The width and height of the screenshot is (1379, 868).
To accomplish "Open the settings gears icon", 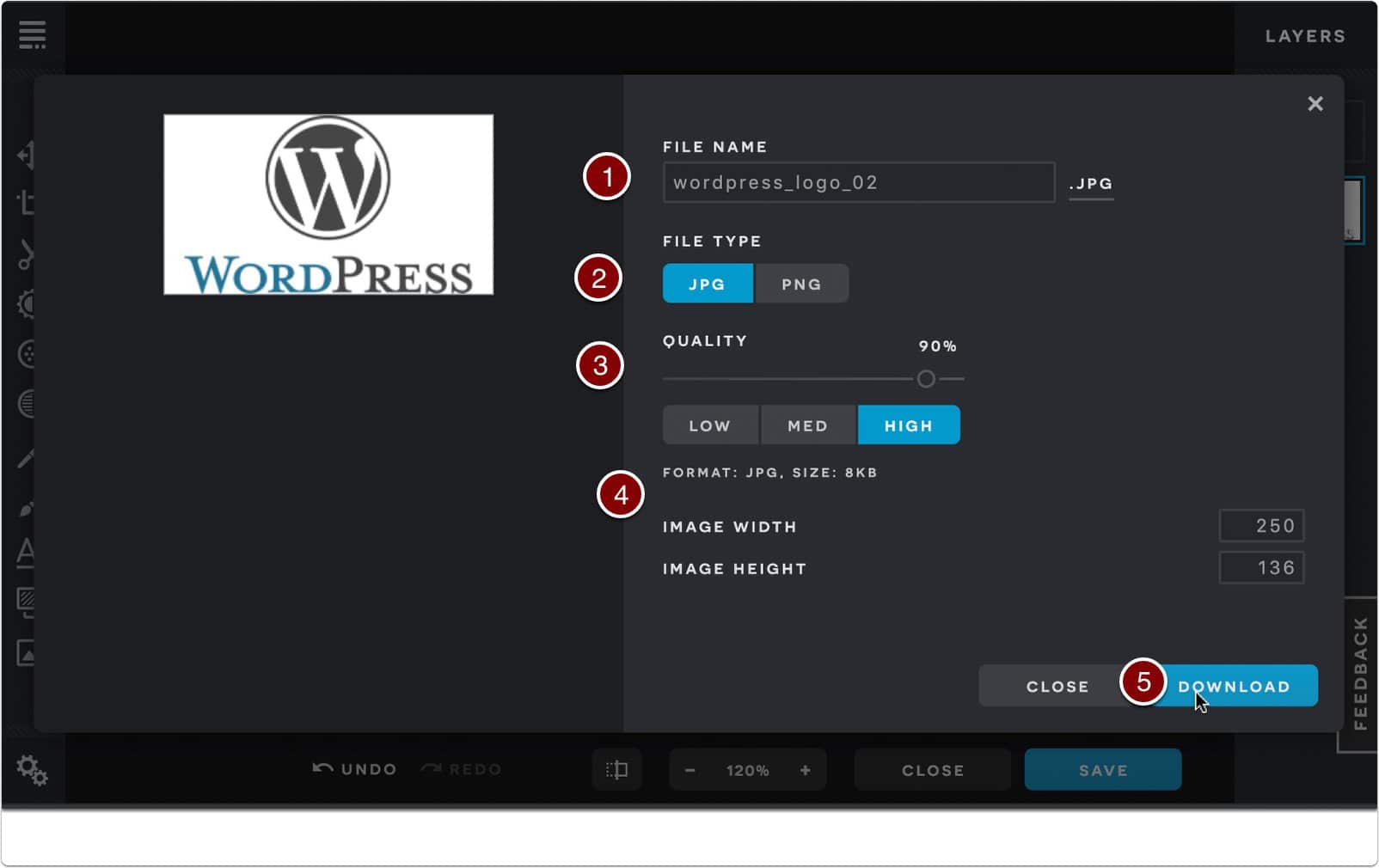I will [x=32, y=770].
